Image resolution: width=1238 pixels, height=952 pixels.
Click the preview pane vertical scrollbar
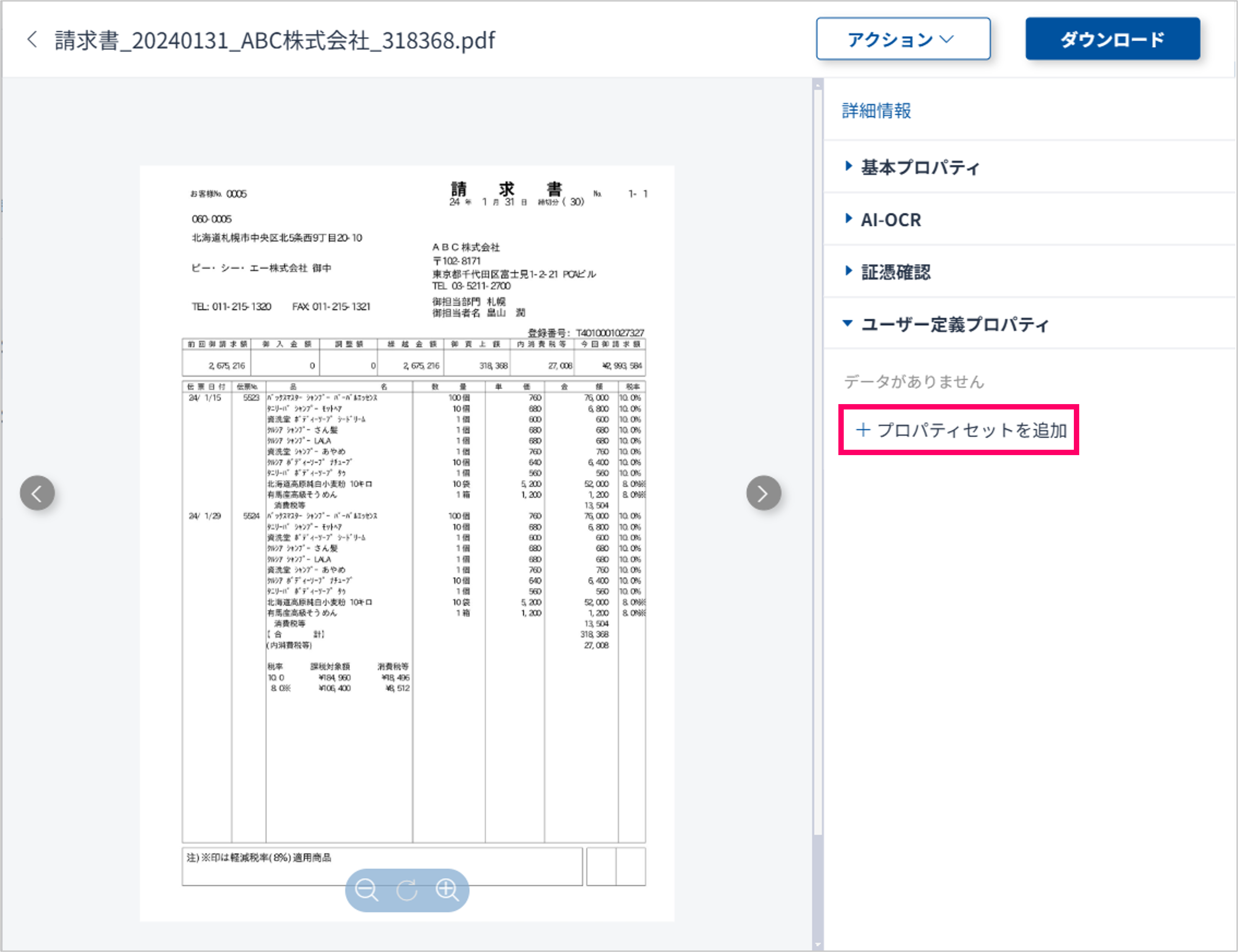coord(817,453)
